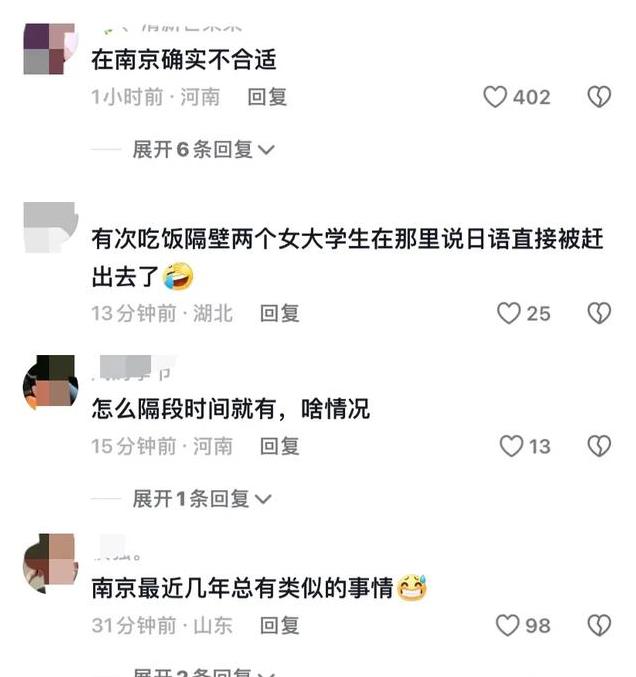The width and height of the screenshot is (636, 677).
Task: Like the '怎么隔段时间就有' comment
Action: [x=512, y=446]
